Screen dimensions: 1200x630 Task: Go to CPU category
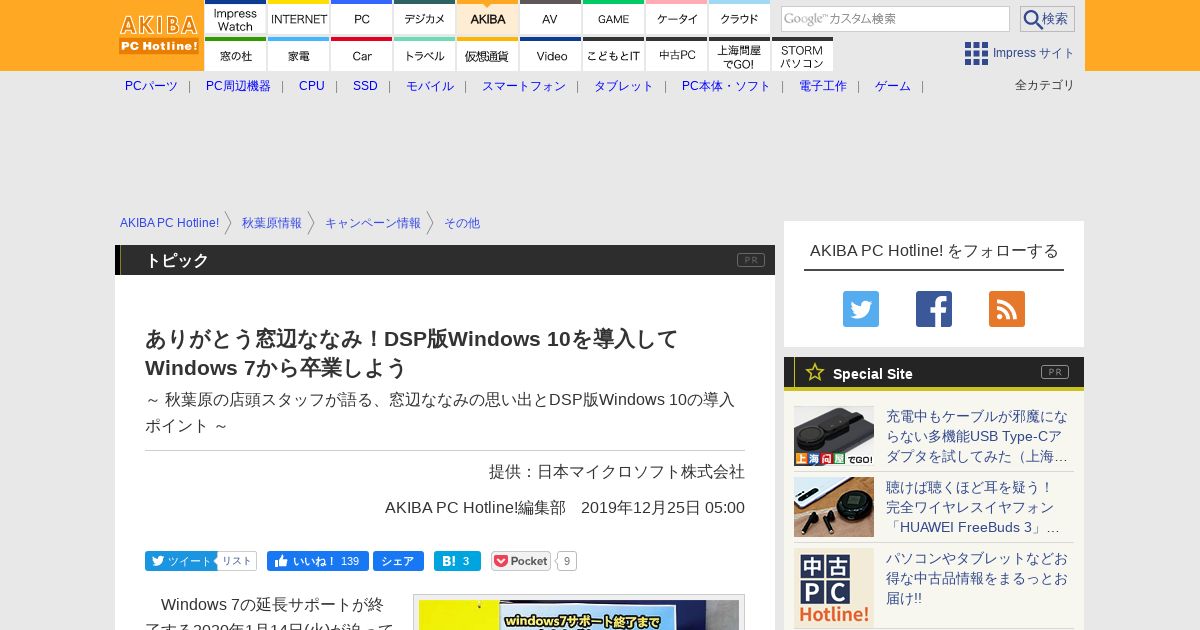[312, 86]
